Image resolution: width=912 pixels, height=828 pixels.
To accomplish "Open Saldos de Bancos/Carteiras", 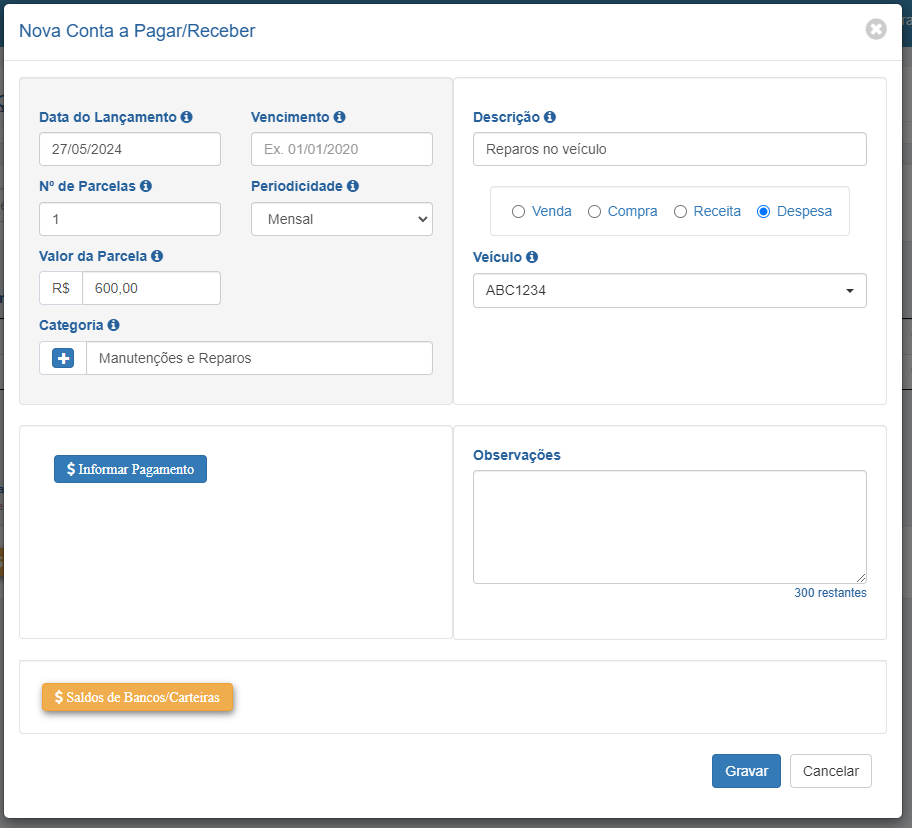I will click(x=137, y=697).
